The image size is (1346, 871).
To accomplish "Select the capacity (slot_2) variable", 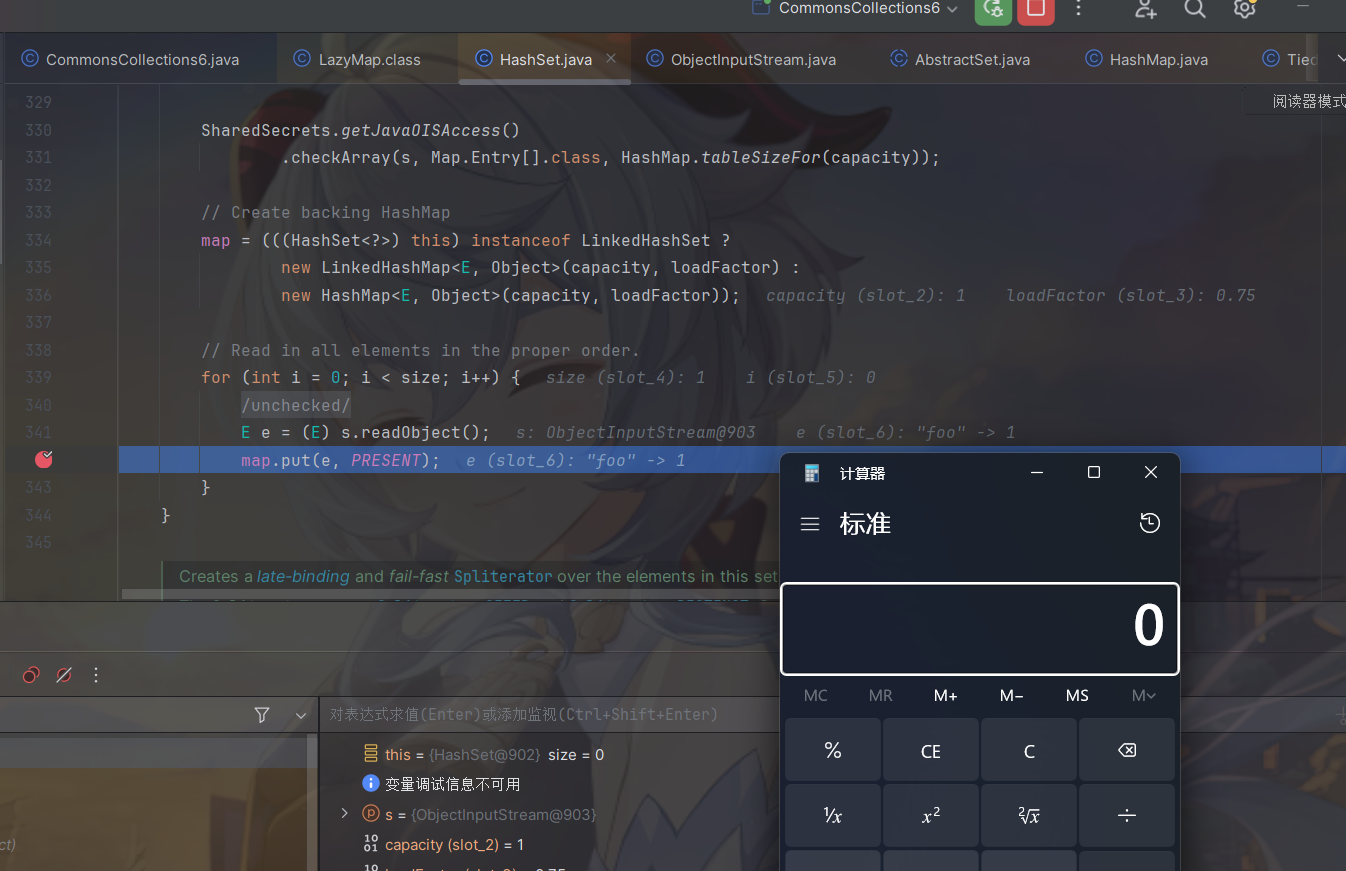I will pyautogui.click(x=442, y=844).
